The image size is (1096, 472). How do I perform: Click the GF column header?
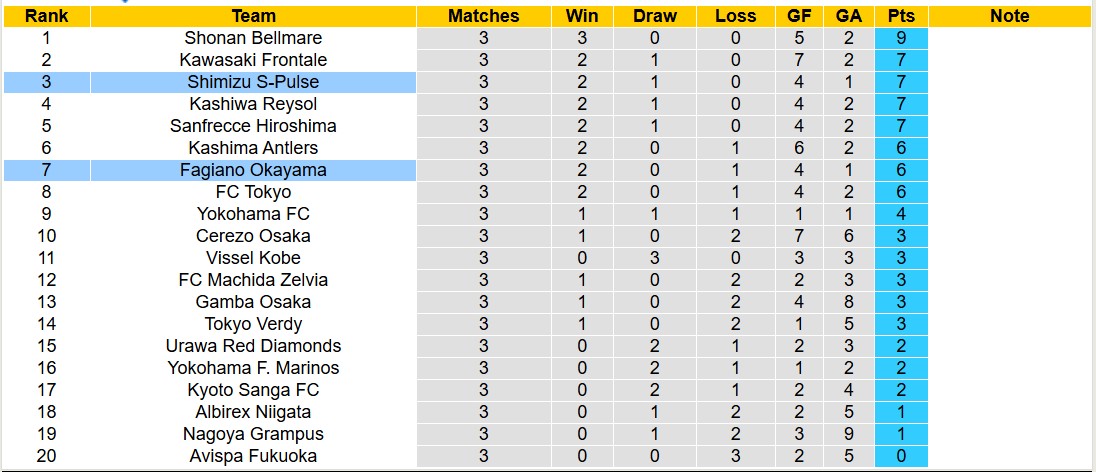tap(798, 16)
